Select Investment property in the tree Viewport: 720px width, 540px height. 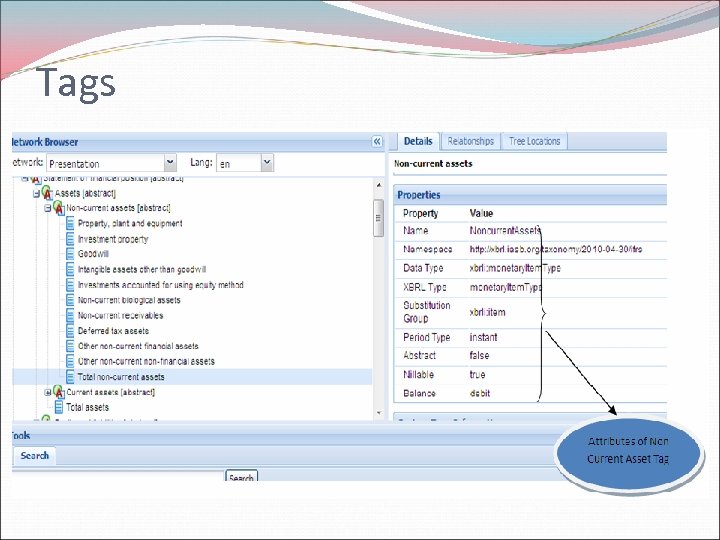tap(113, 239)
